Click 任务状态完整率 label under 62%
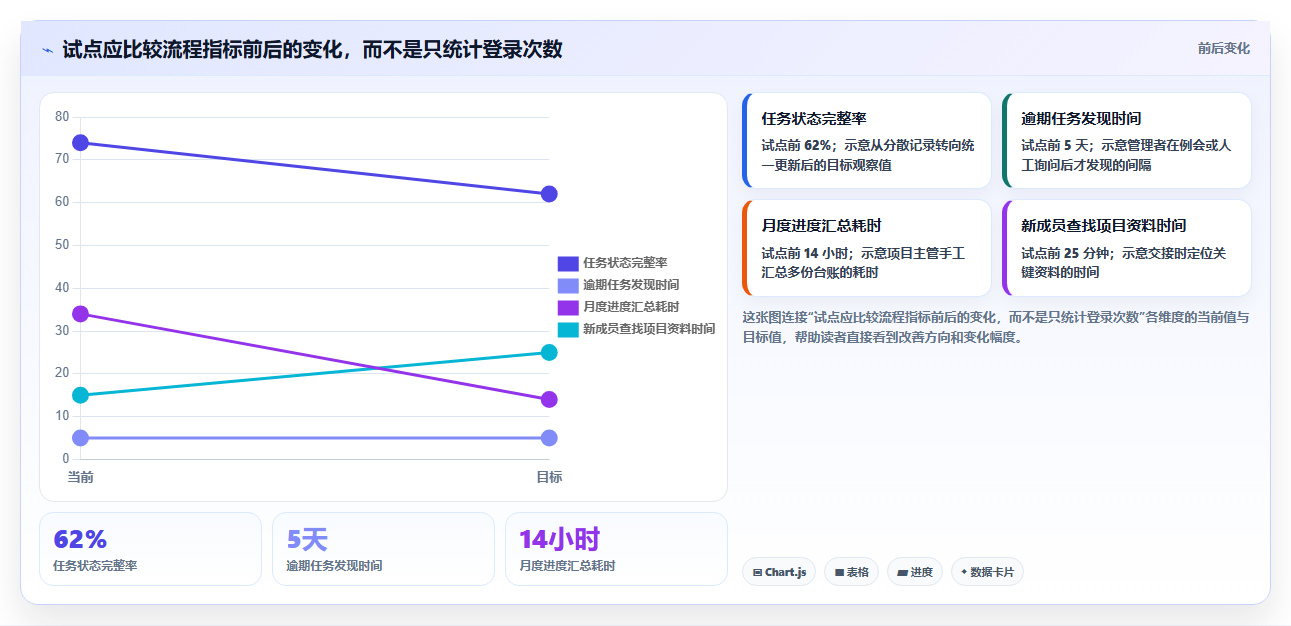 tap(95, 566)
